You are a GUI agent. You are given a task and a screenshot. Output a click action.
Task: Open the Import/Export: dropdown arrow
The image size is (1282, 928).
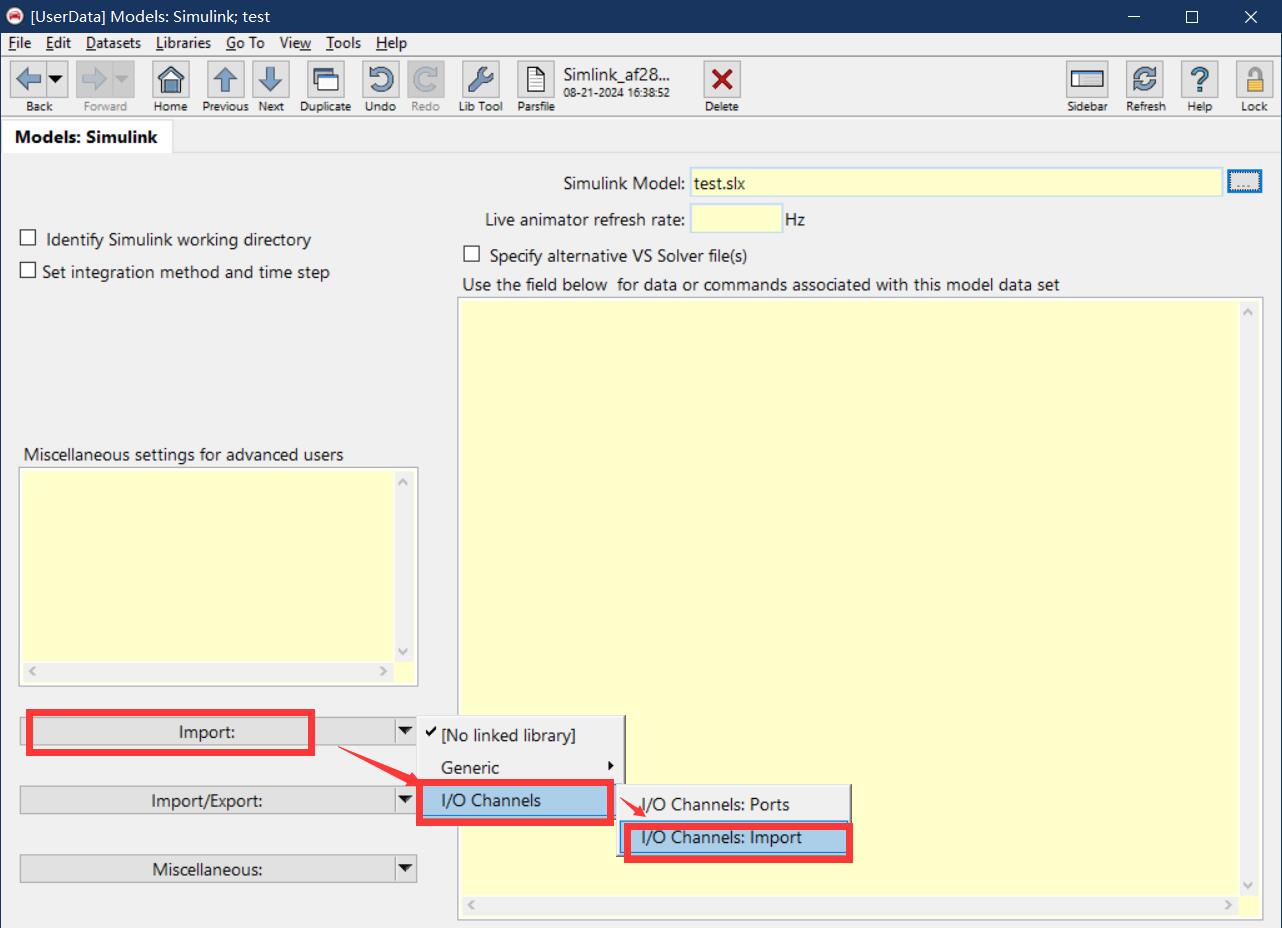click(x=405, y=800)
